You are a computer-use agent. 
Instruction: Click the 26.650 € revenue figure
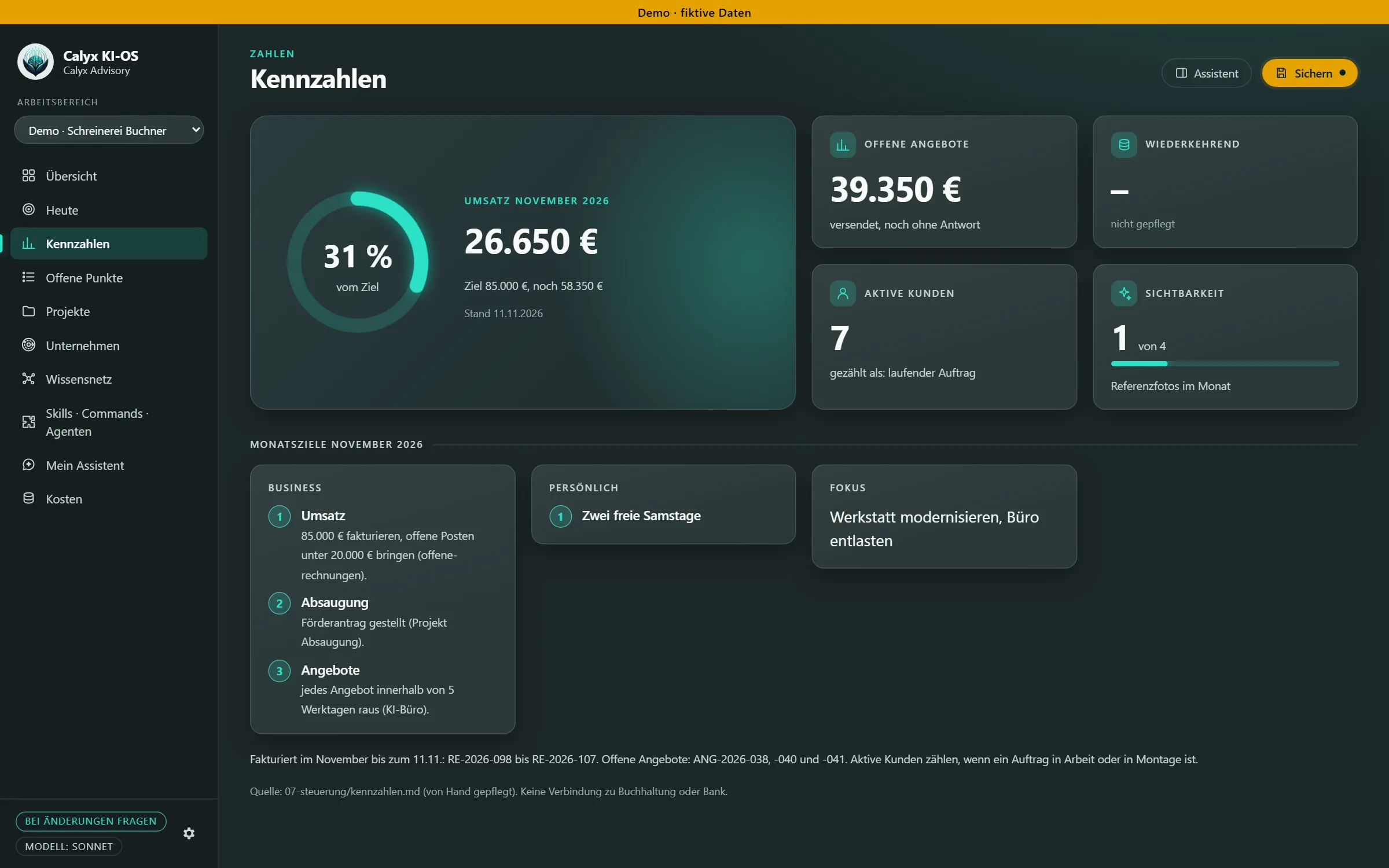531,241
